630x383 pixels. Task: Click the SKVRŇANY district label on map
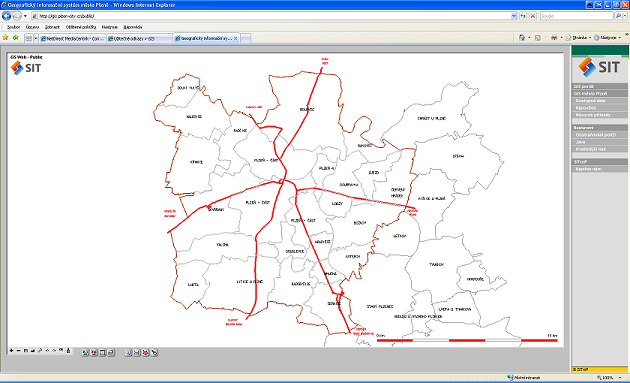tap(216, 209)
